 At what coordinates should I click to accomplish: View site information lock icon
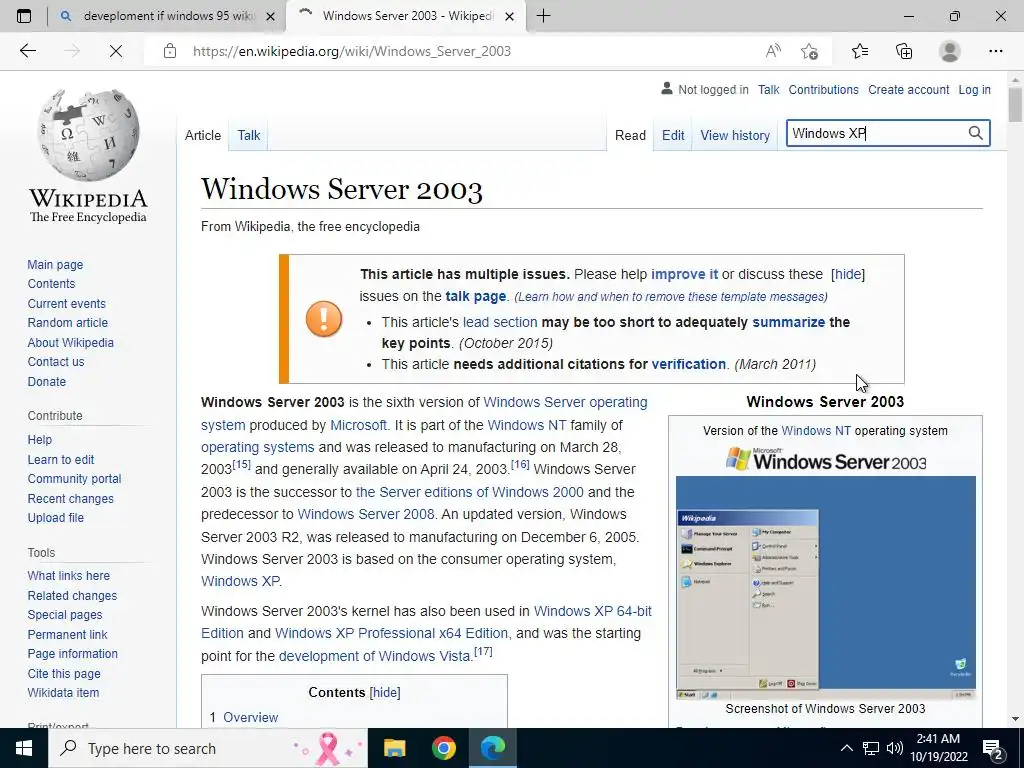point(170,51)
